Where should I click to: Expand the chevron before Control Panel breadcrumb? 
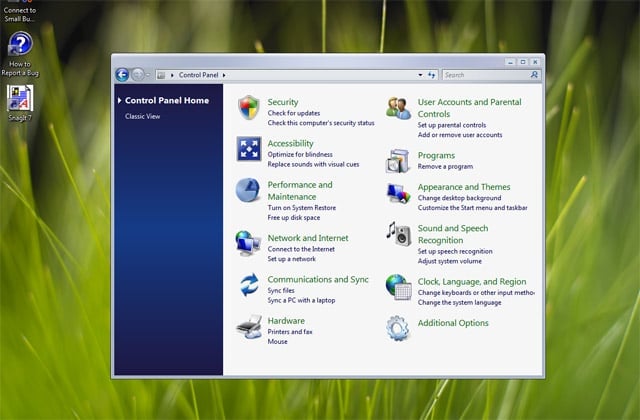pos(172,75)
